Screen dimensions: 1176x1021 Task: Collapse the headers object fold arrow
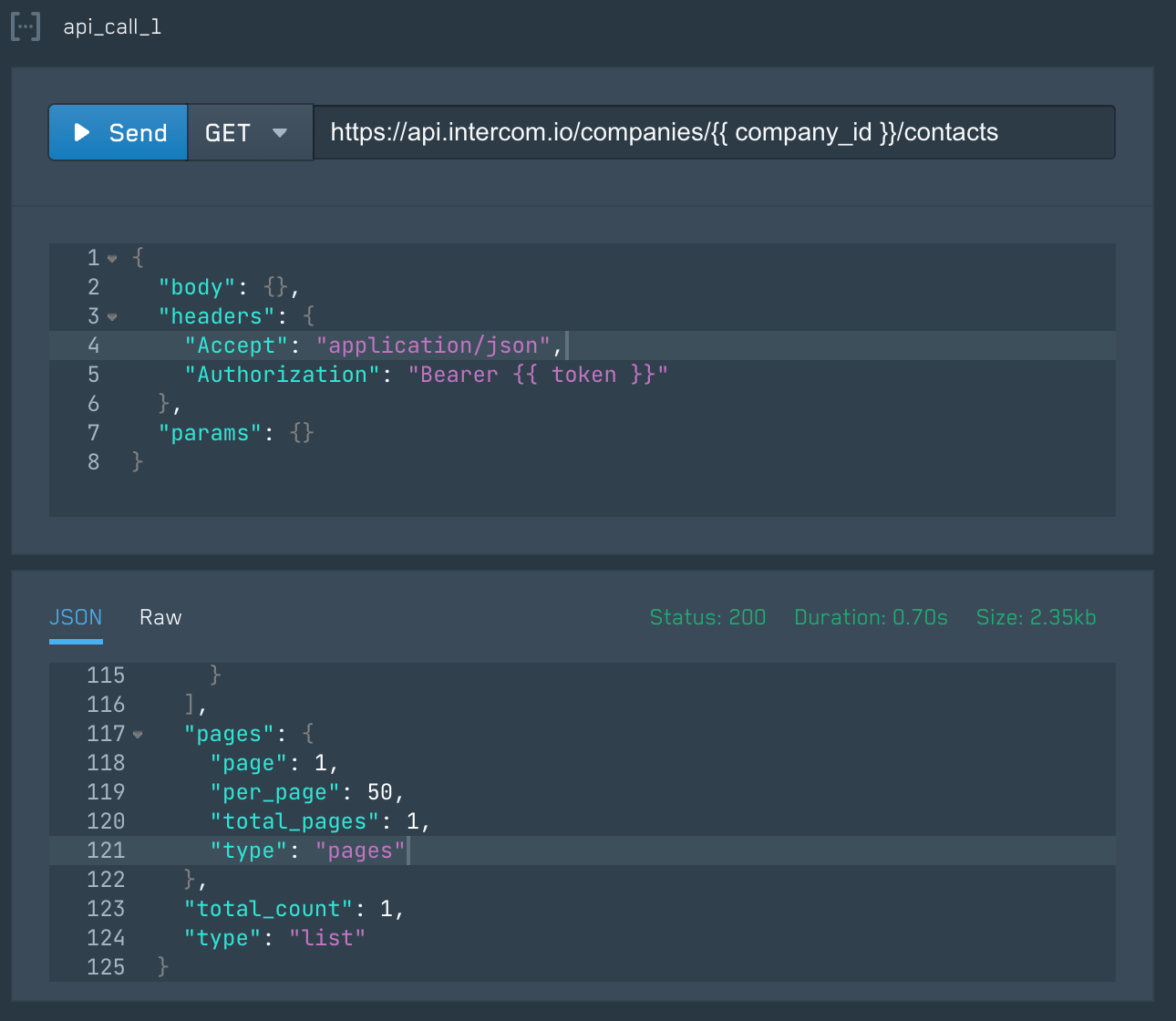click(x=112, y=316)
